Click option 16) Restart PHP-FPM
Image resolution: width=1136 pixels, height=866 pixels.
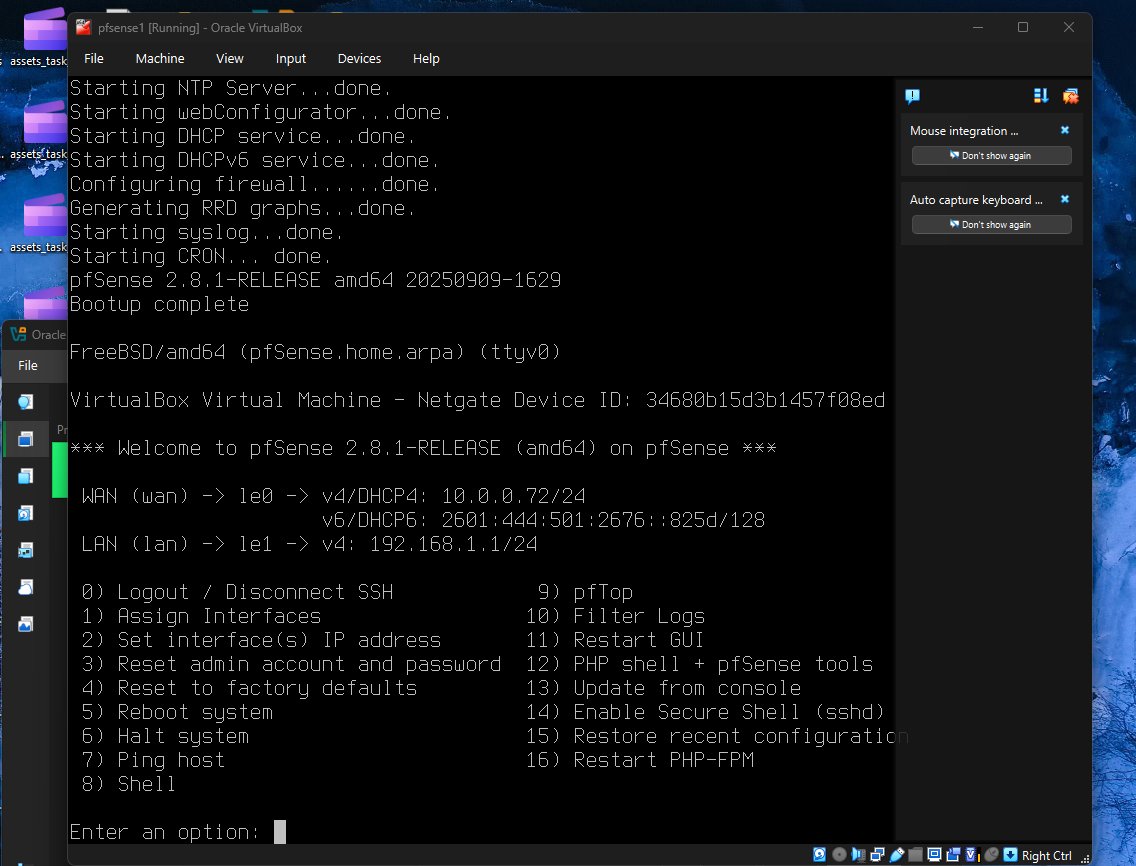click(640, 759)
